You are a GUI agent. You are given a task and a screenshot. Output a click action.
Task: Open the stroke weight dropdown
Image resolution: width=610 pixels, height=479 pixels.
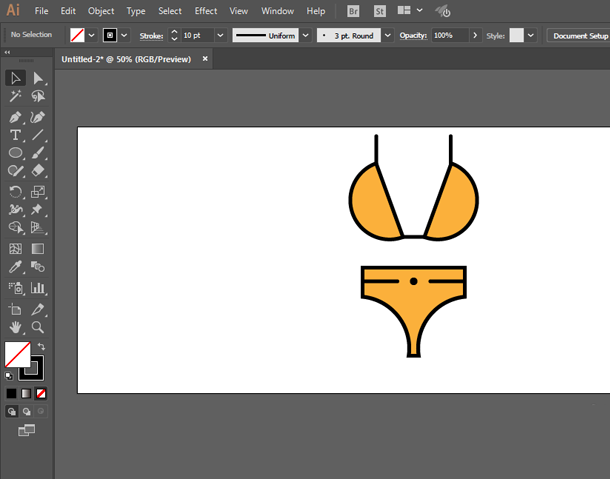point(222,35)
